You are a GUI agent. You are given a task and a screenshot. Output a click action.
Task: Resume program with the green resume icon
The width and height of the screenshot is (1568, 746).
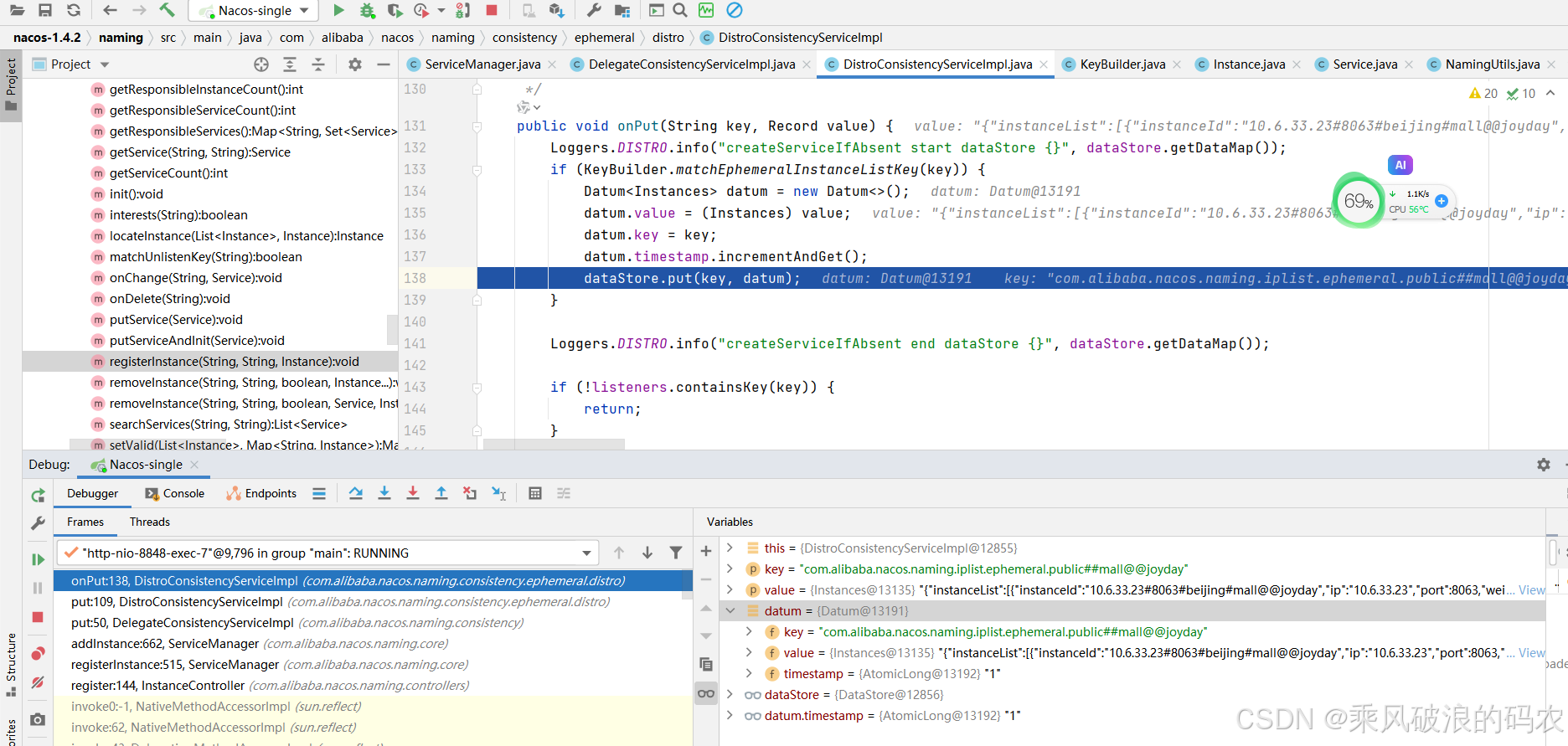coord(38,559)
